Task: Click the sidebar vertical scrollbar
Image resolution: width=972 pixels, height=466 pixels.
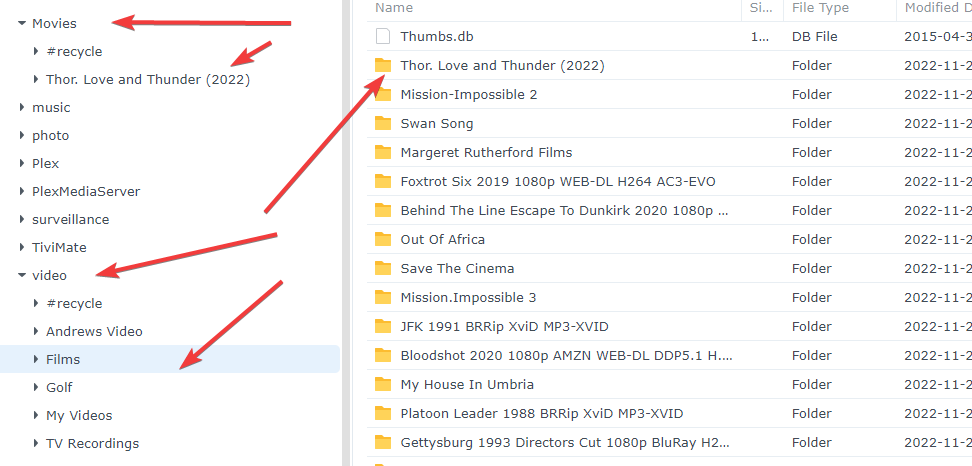Action: [x=345, y=233]
